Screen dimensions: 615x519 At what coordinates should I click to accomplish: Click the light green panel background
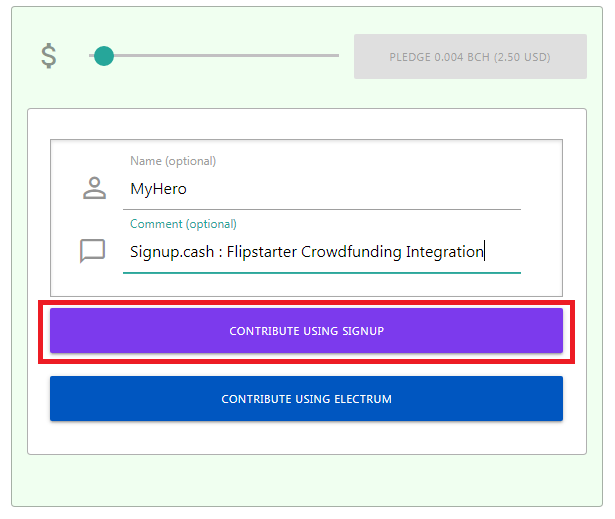tap(306, 481)
